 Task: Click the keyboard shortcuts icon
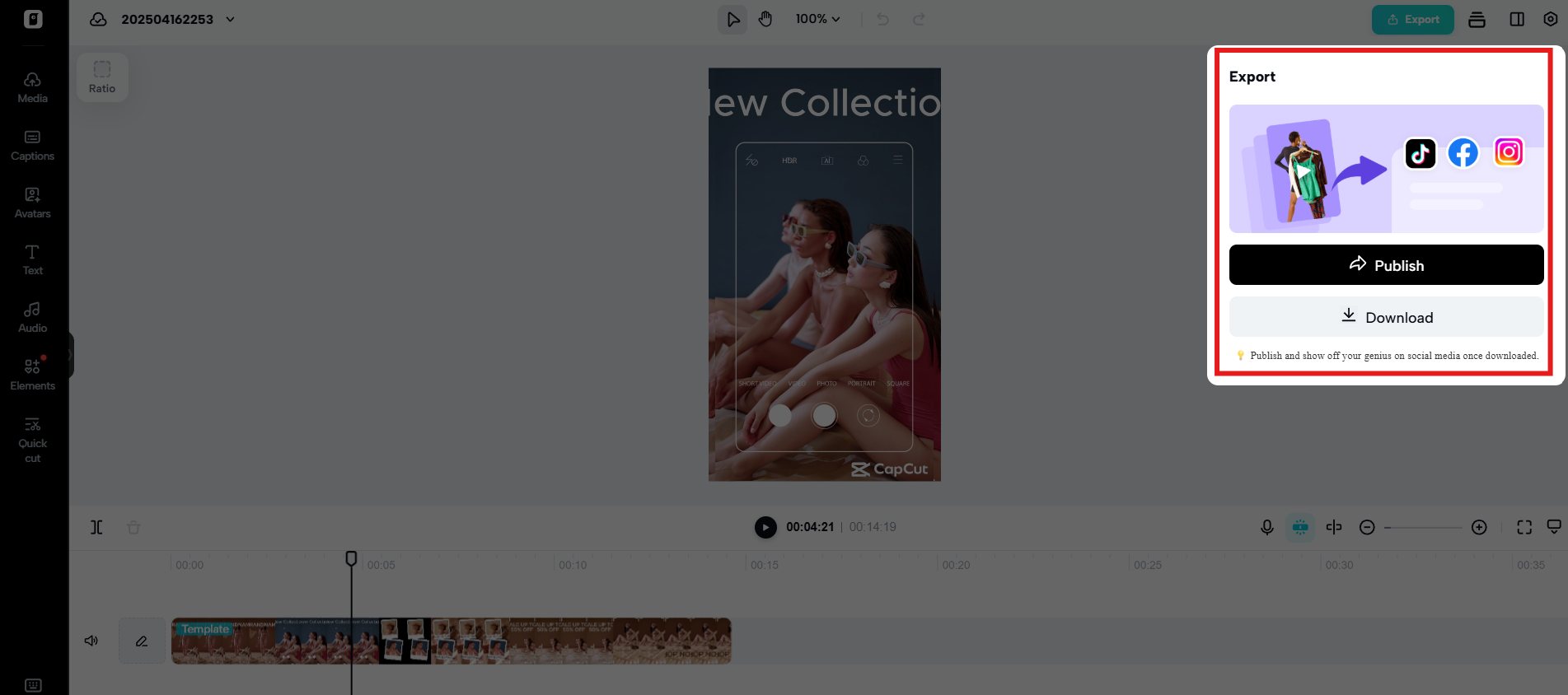pyautogui.click(x=33, y=685)
